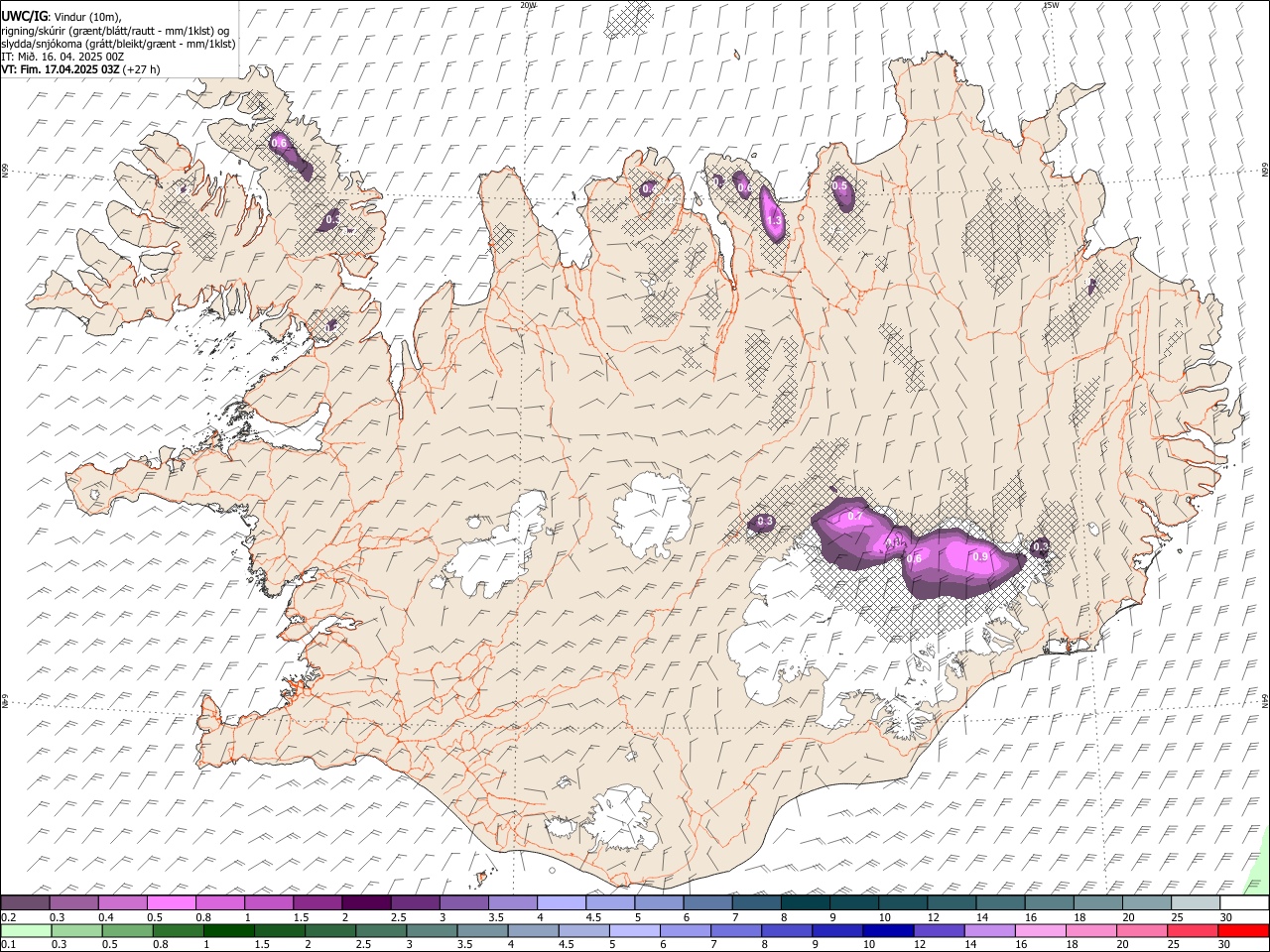
Task: Click the snow legend swatch between 0.4 and 0.5
Action: 123,902
